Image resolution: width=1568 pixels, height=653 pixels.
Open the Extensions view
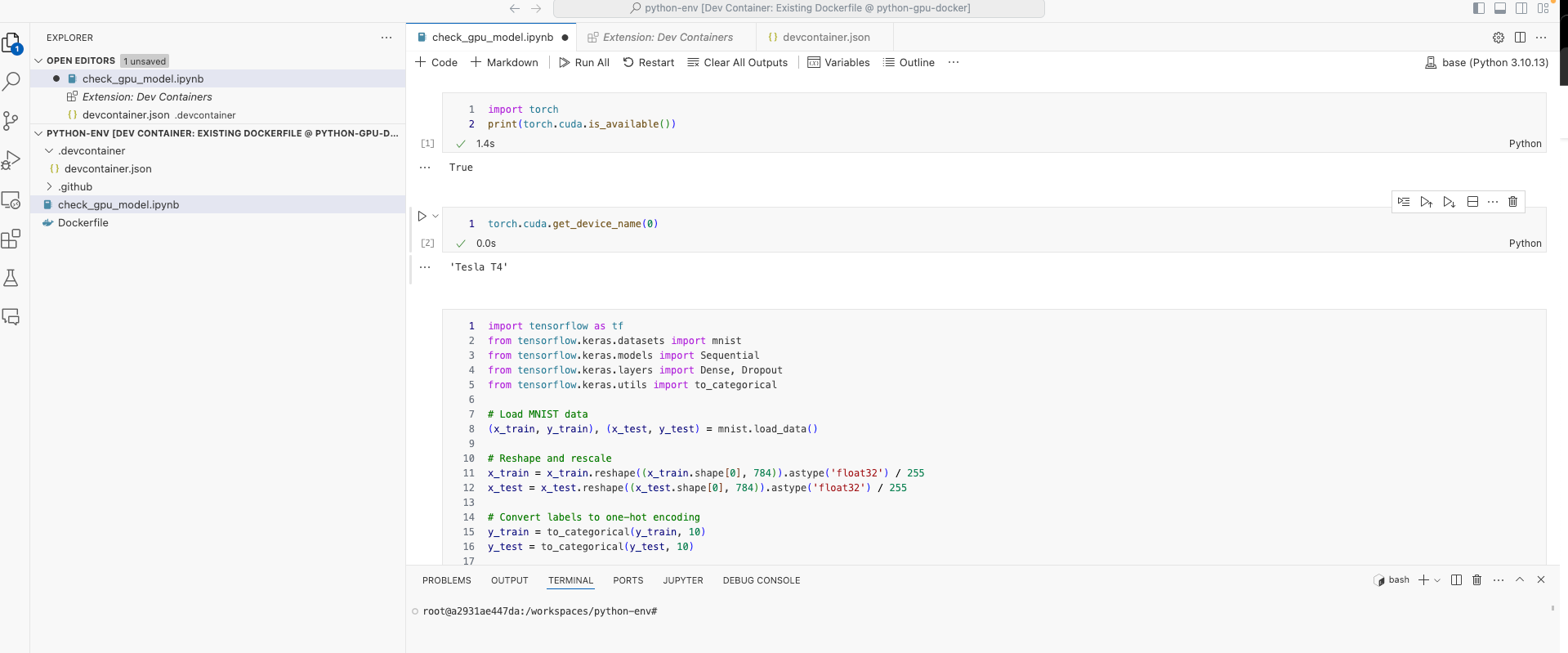pyautogui.click(x=11, y=239)
